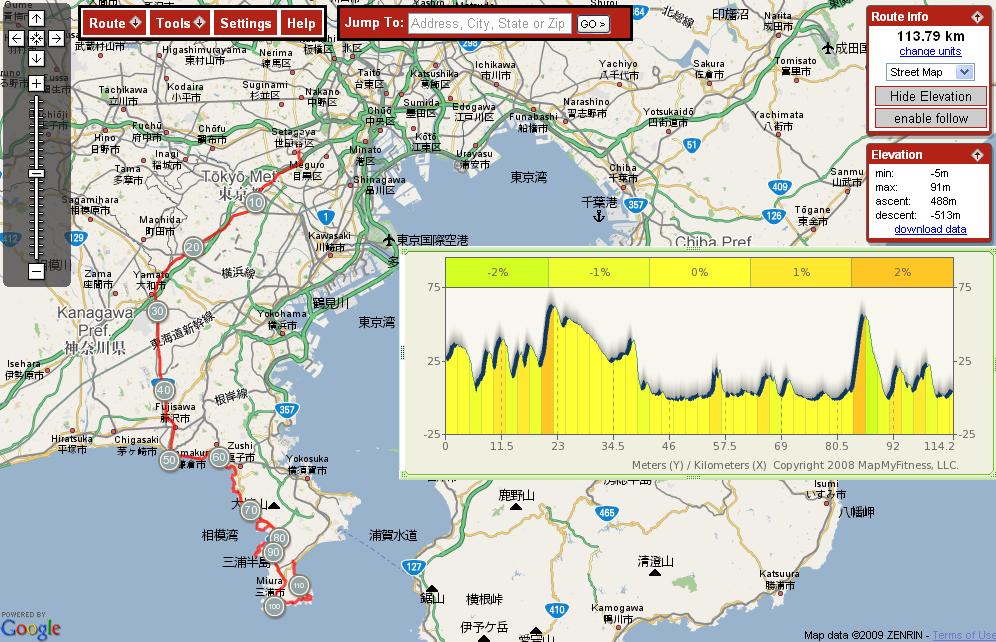Pan the map right with the arrow

56,38
